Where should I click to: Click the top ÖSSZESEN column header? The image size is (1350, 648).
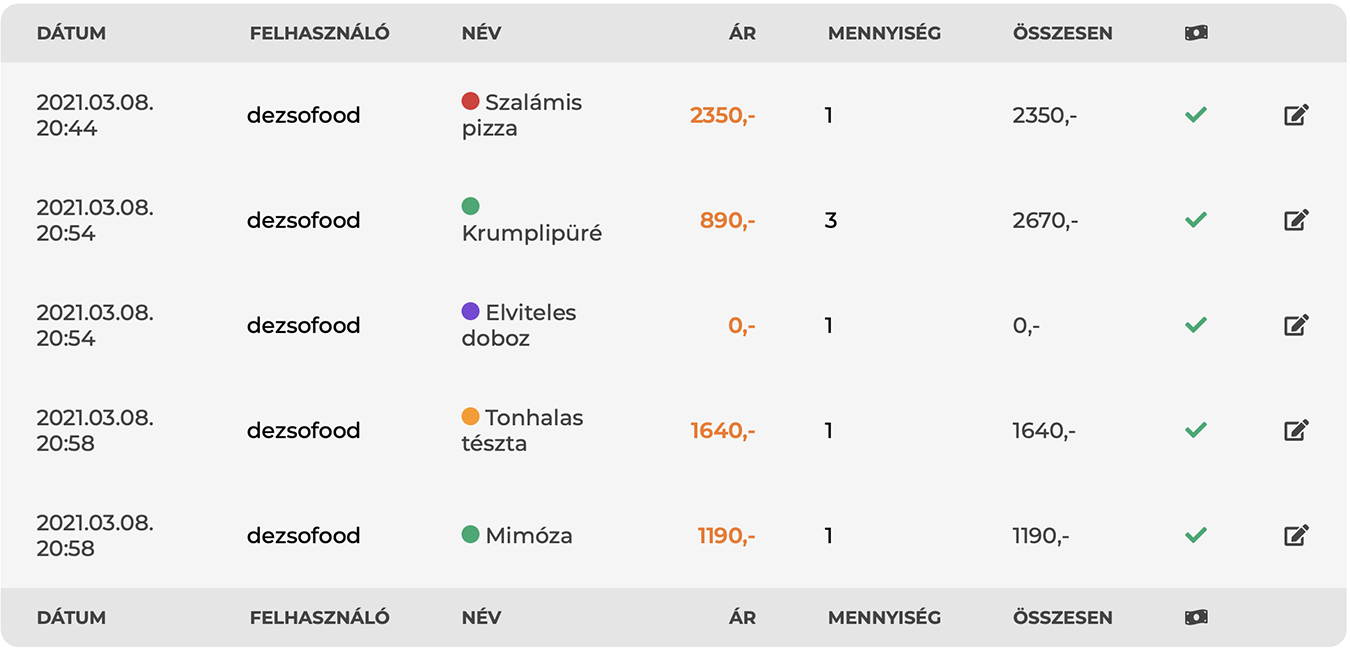[x=1062, y=33]
